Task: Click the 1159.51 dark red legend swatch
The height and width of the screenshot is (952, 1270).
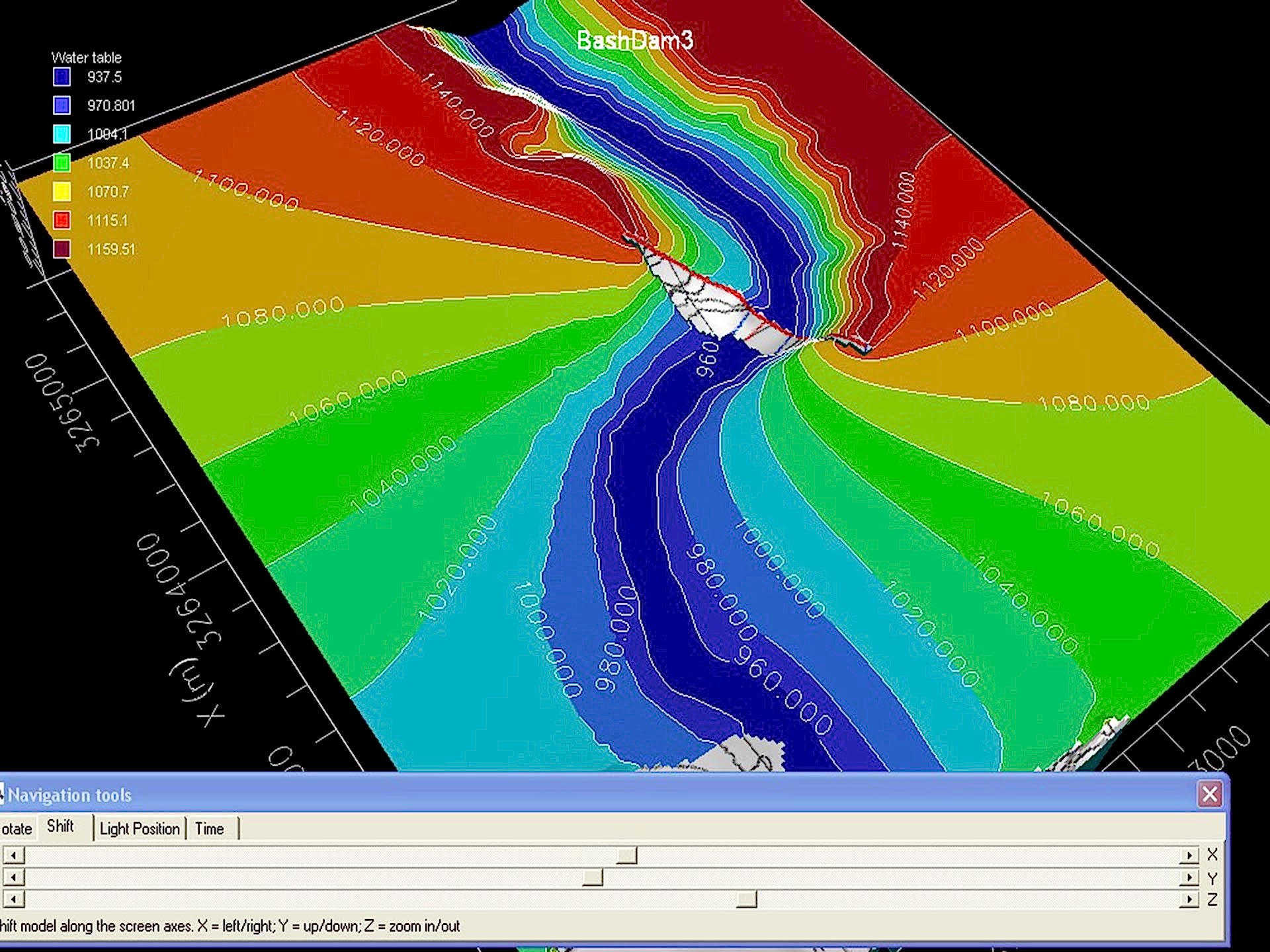Action: (62, 249)
